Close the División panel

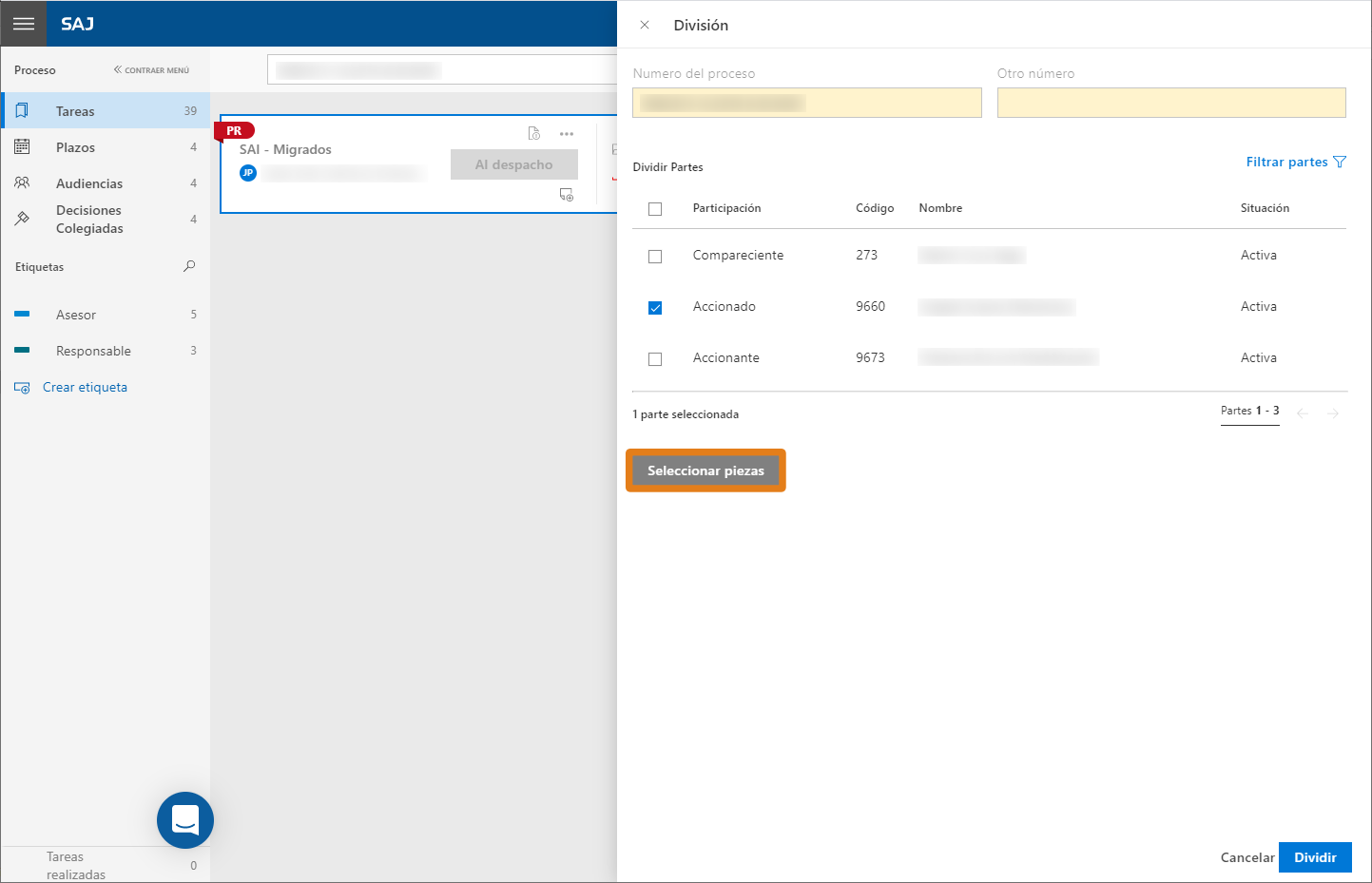click(x=645, y=25)
